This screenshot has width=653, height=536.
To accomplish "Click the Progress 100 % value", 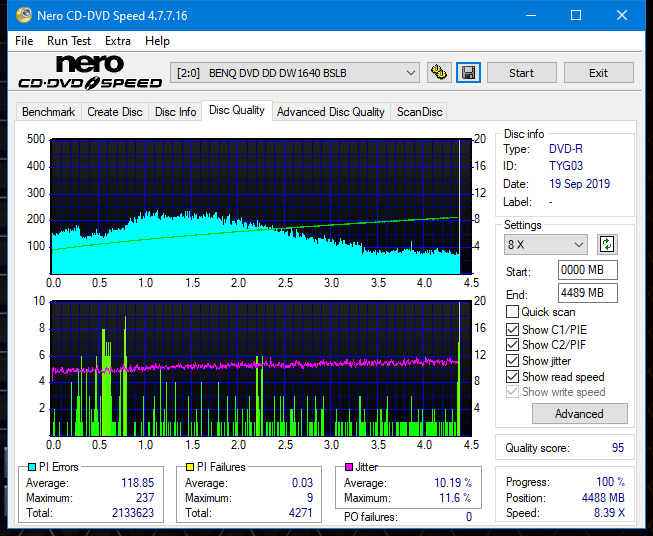I will click(x=611, y=482).
